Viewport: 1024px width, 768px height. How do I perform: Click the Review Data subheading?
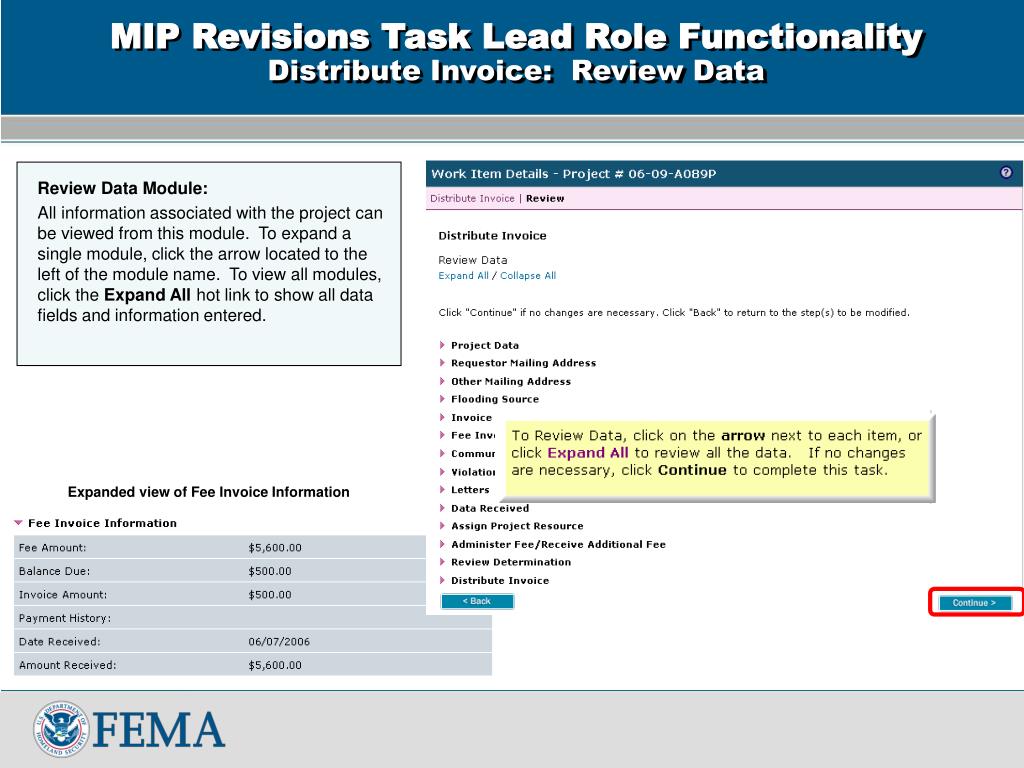click(472, 260)
